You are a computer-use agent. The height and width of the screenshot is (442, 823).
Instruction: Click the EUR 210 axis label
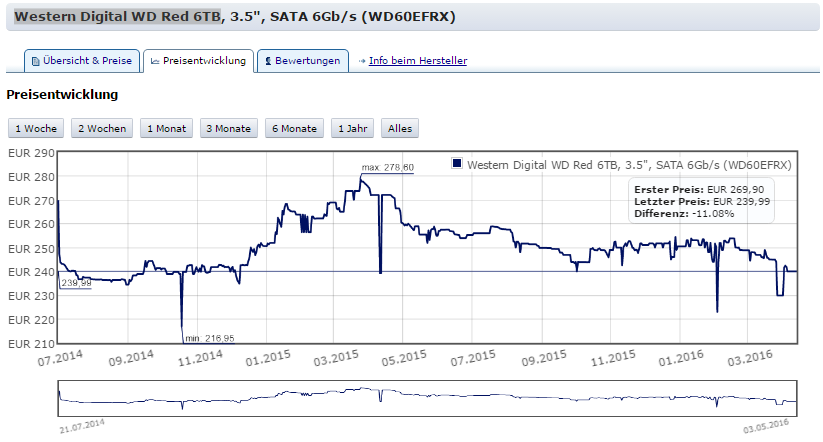point(31,344)
